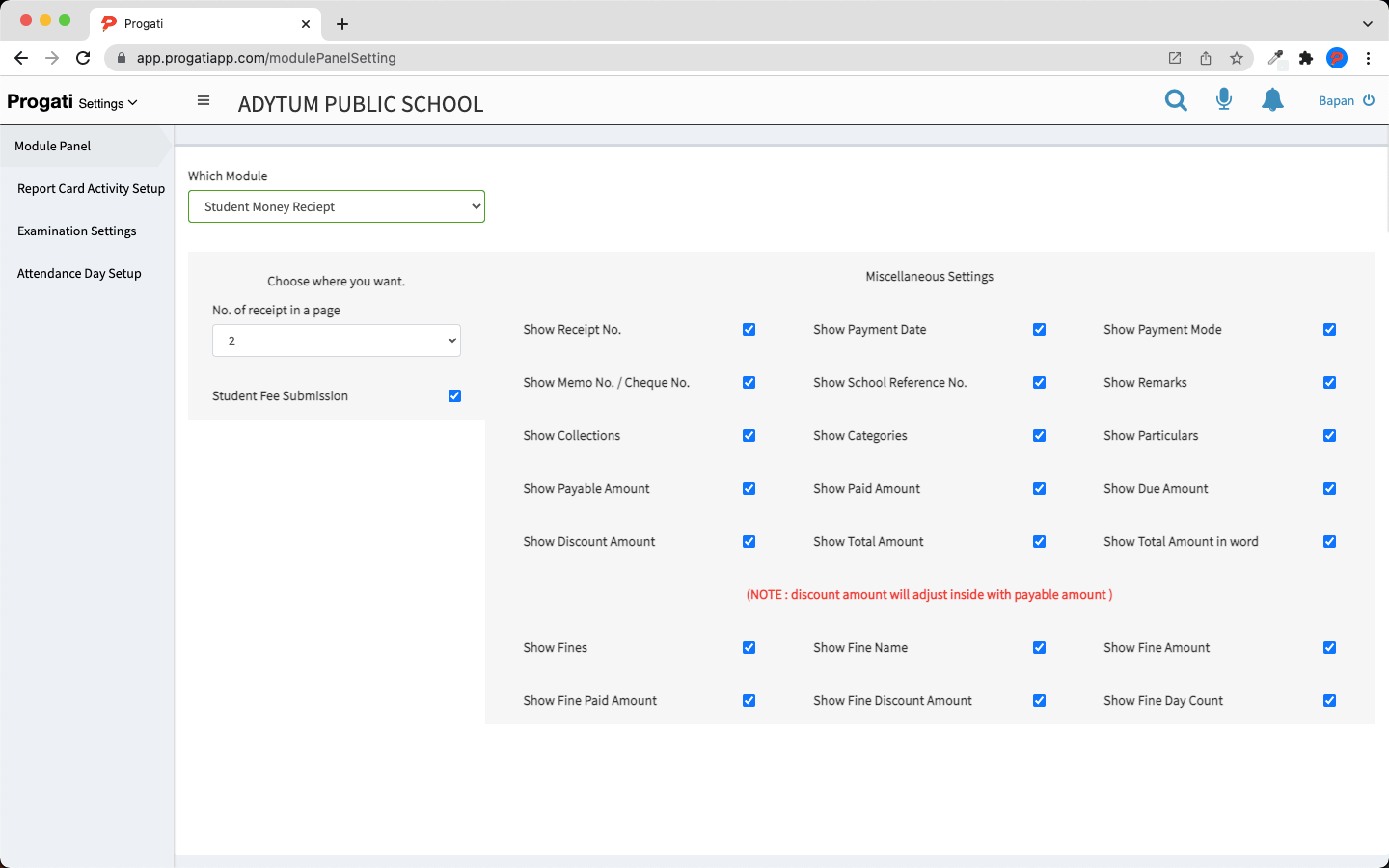Image resolution: width=1389 pixels, height=868 pixels.
Task: Open Report Card Activity Setup
Action: 91,188
